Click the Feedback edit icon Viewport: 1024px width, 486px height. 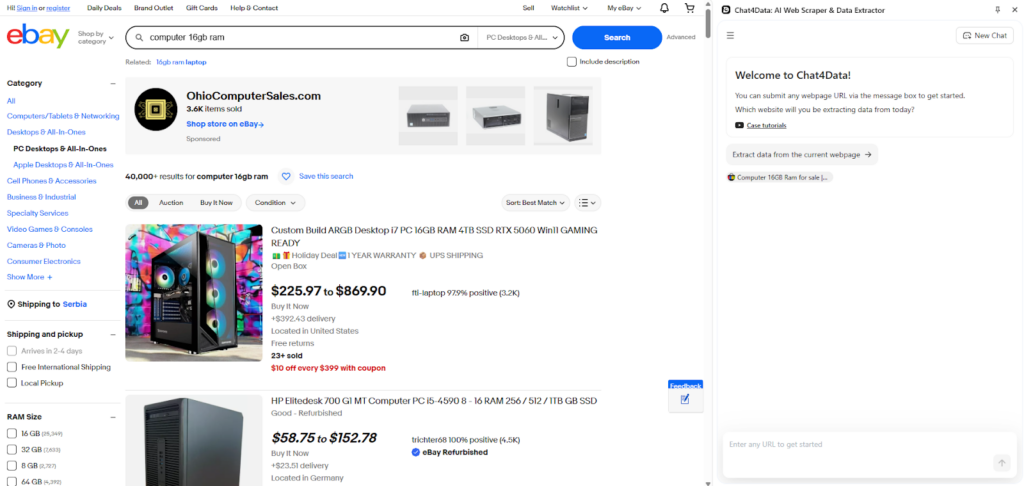pyautogui.click(x=685, y=399)
